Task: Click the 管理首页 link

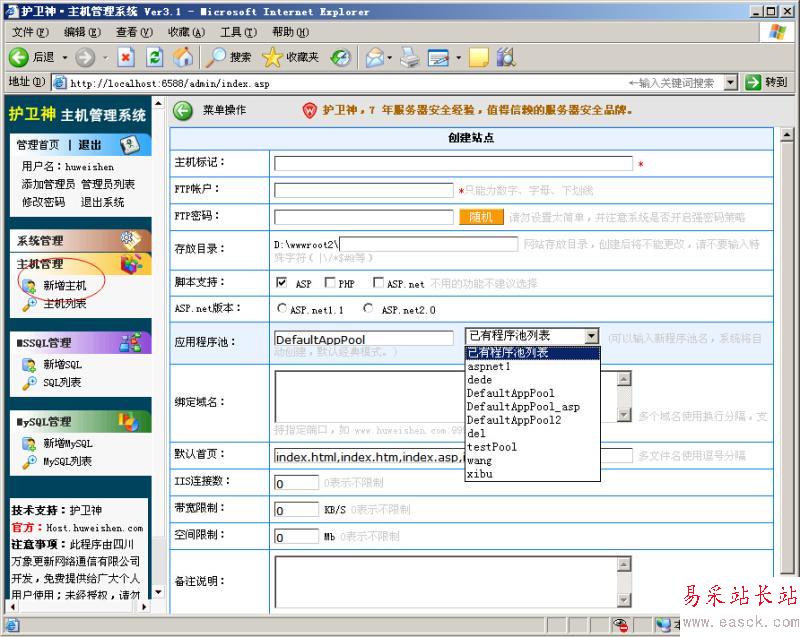Action: pos(38,145)
